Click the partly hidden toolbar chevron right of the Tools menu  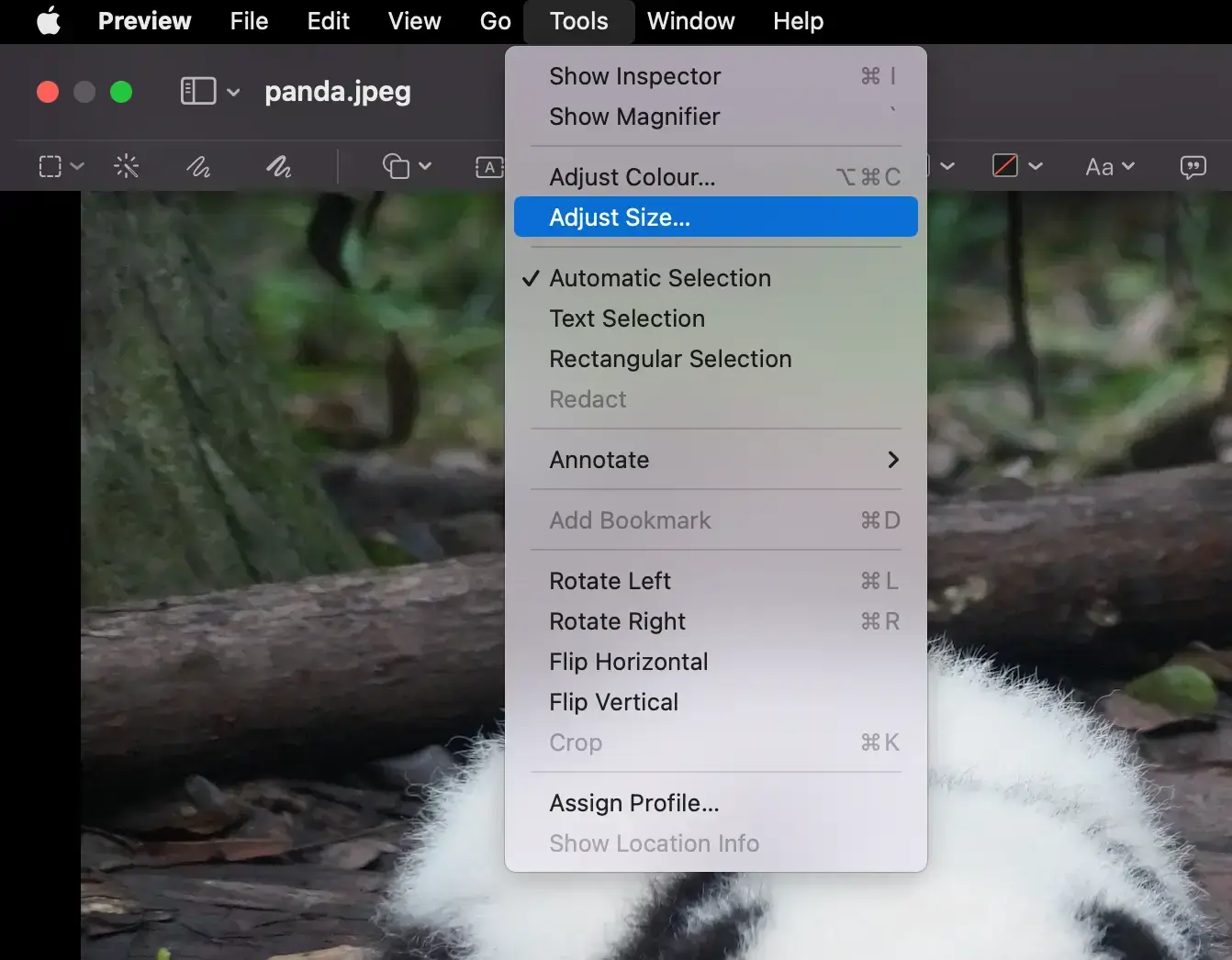pyautogui.click(x=947, y=166)
